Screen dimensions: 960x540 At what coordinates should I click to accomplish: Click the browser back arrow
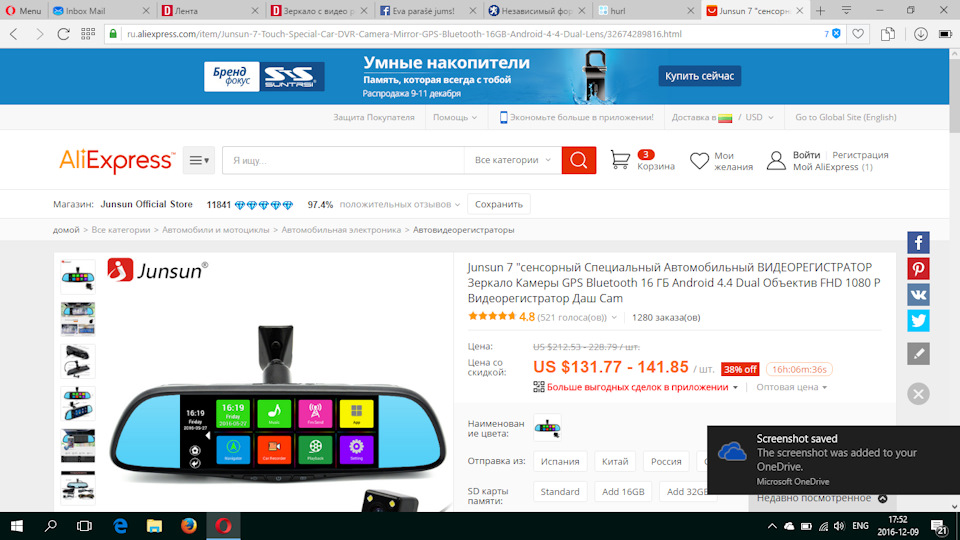[x=14, y=34]
